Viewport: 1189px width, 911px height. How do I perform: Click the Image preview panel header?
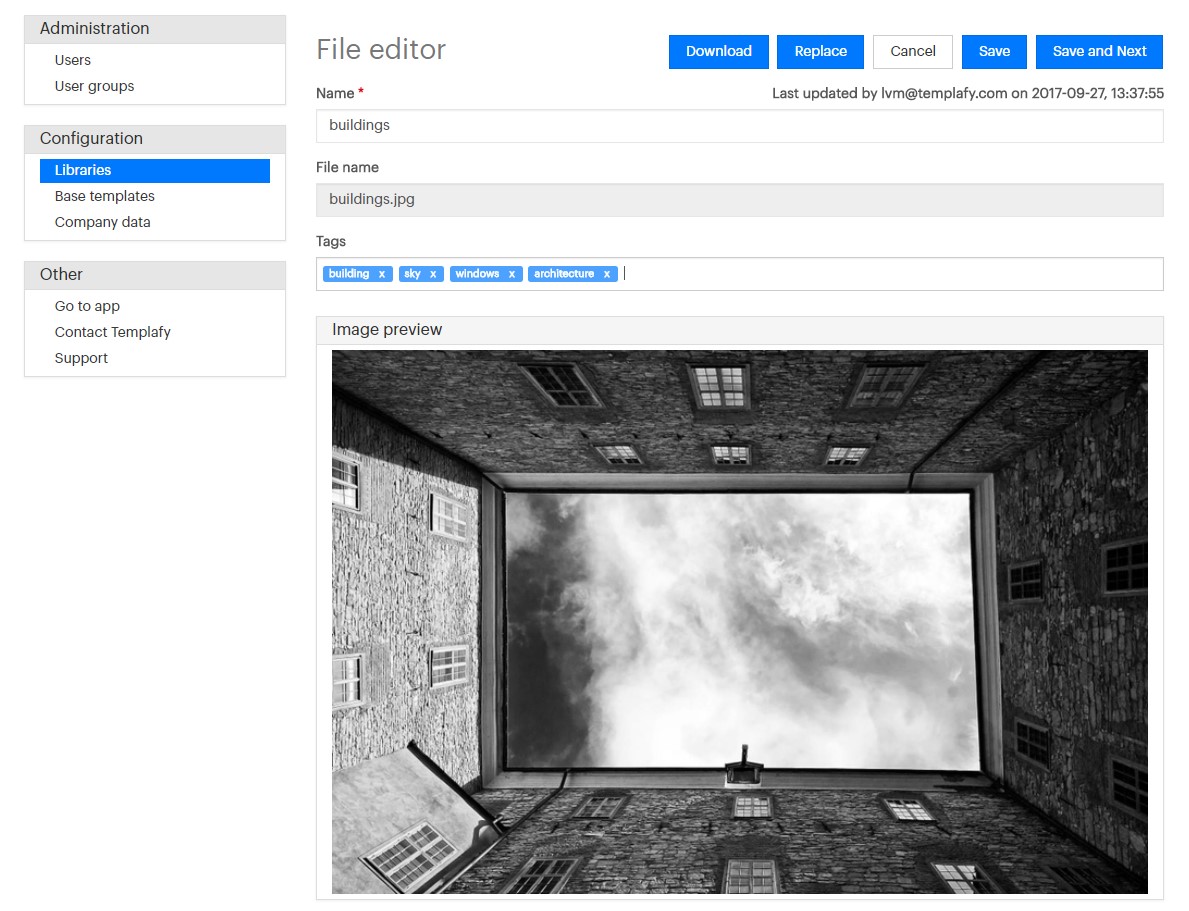point(739,330)
